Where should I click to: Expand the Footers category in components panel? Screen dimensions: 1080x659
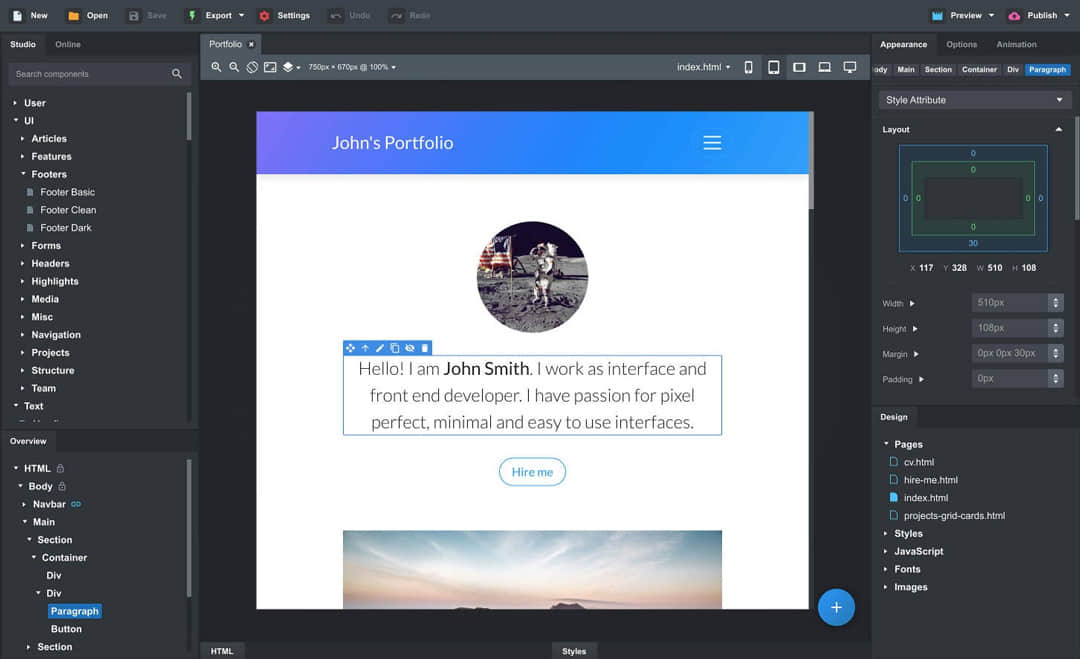[x=48, y=174]
